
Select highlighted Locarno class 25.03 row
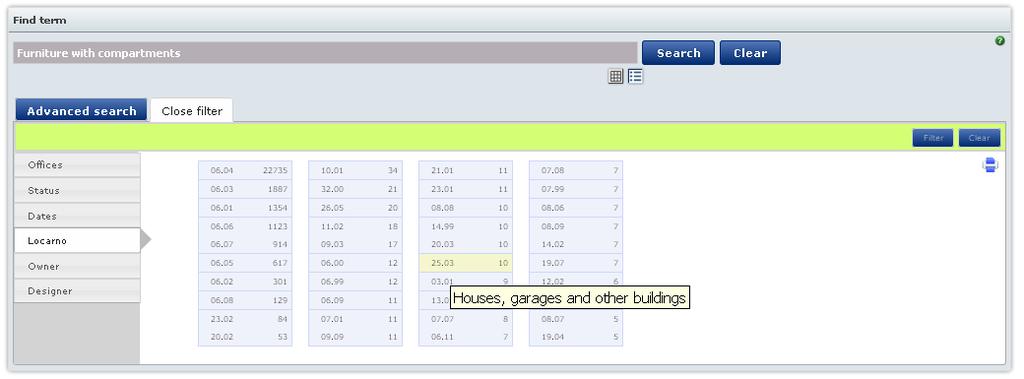[466, 263]
